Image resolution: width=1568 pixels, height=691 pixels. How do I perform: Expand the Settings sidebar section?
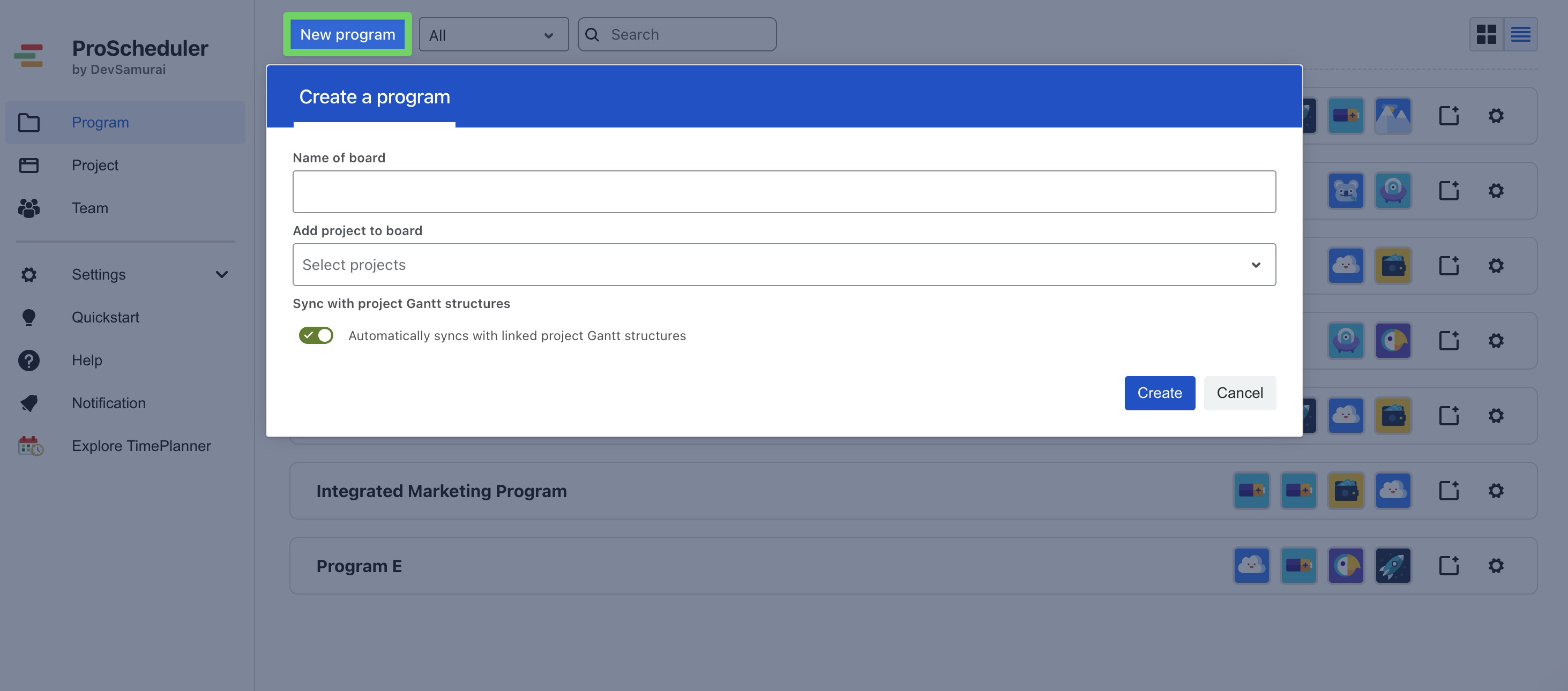pyautogui.click(x=221, y=274)
